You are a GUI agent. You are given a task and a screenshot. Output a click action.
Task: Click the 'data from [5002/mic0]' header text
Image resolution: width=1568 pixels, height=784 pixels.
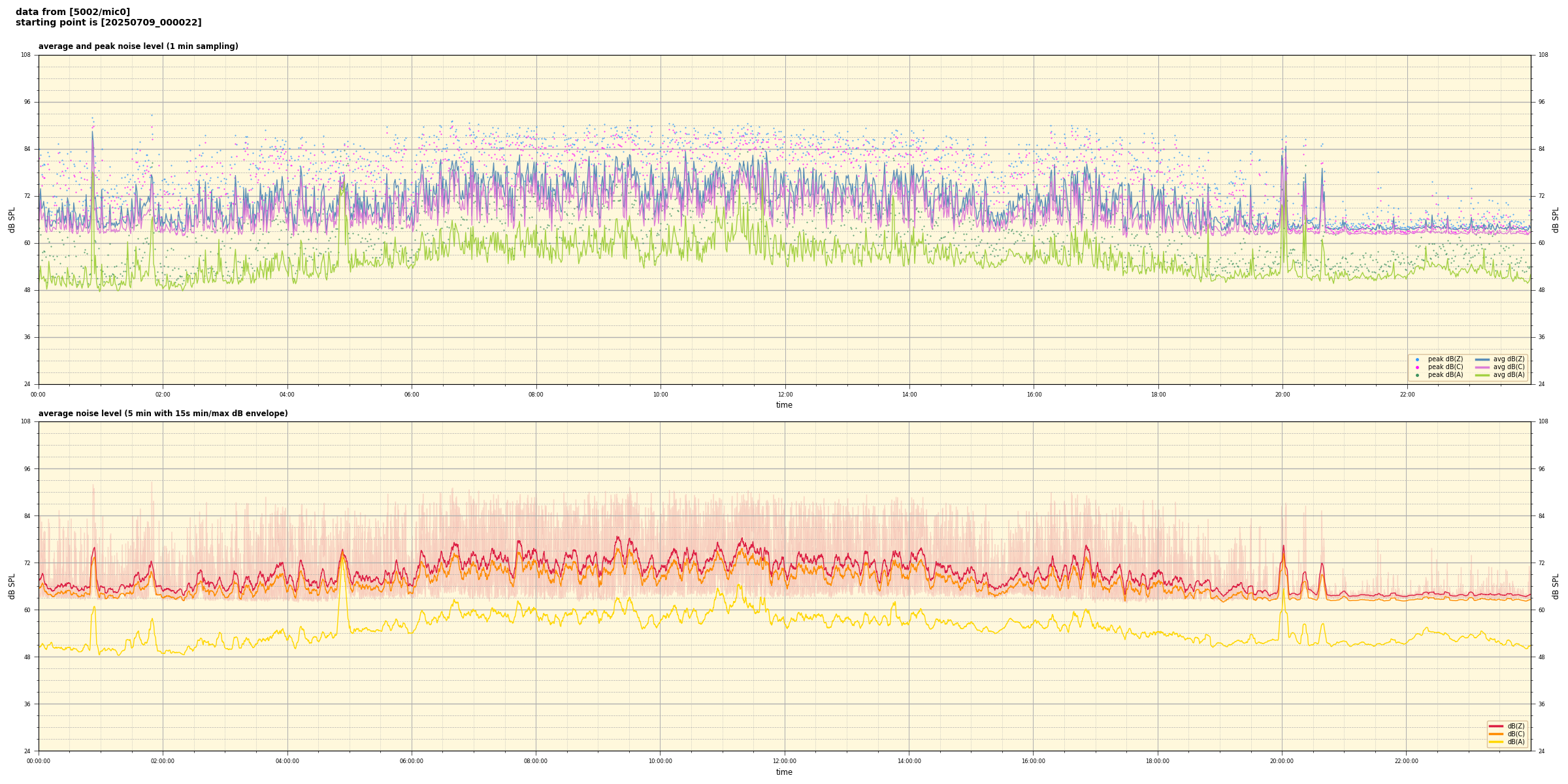pos(73,12)
